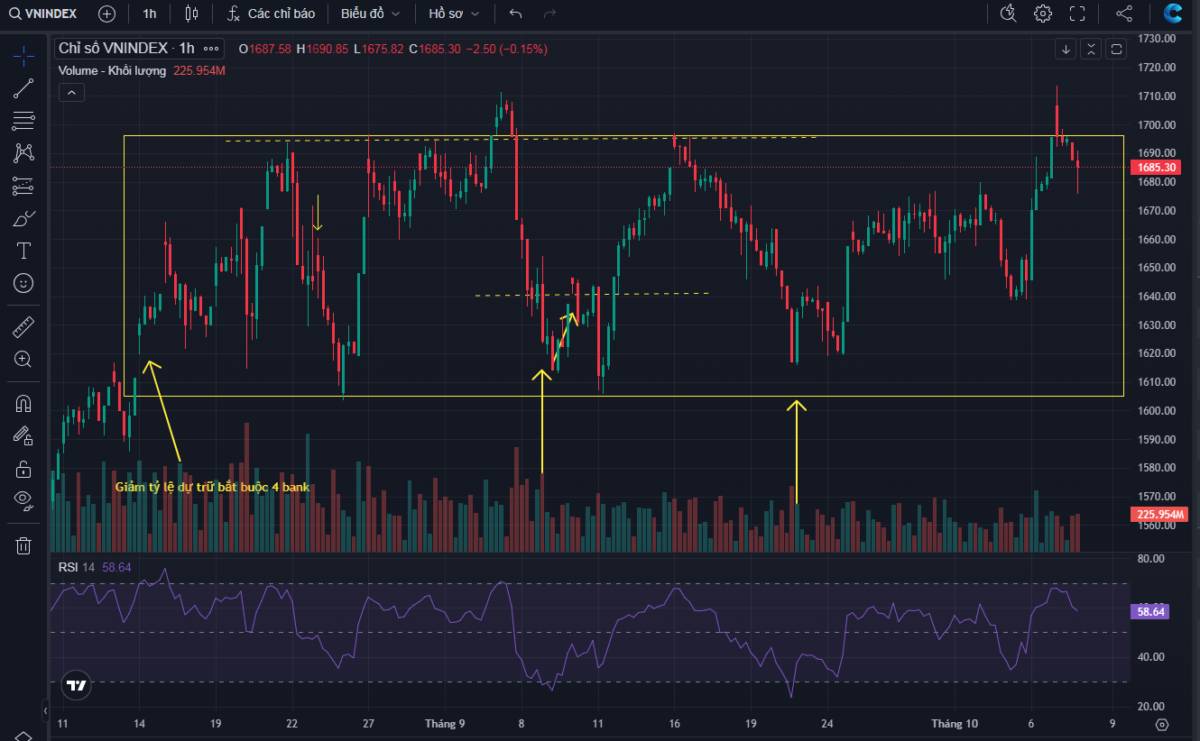The height and width of the screenshot is (741, 1200).
Task: Toggle crosshair cursor mode
Action: (22, 57)
